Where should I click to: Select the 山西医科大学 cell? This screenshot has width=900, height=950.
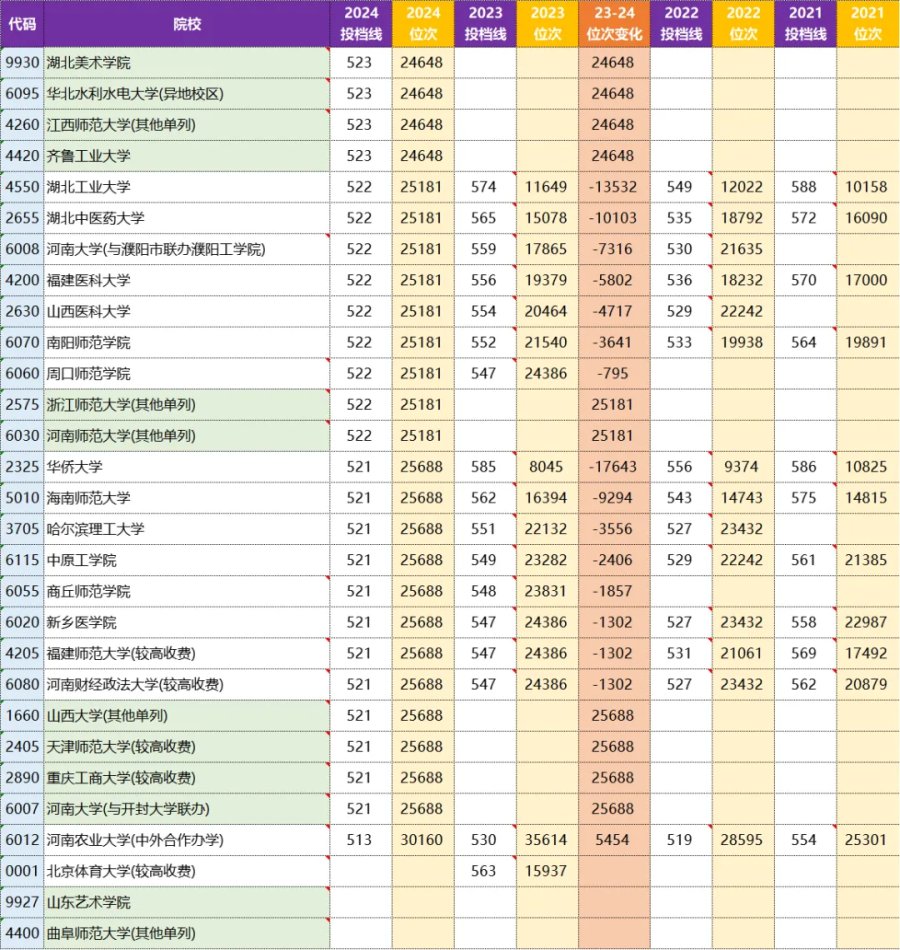187,311
